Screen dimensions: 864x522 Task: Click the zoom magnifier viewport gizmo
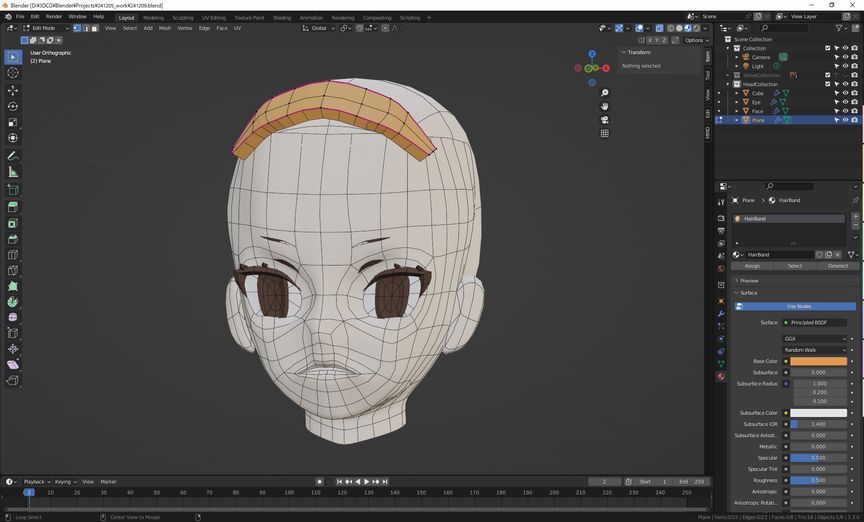605,93
